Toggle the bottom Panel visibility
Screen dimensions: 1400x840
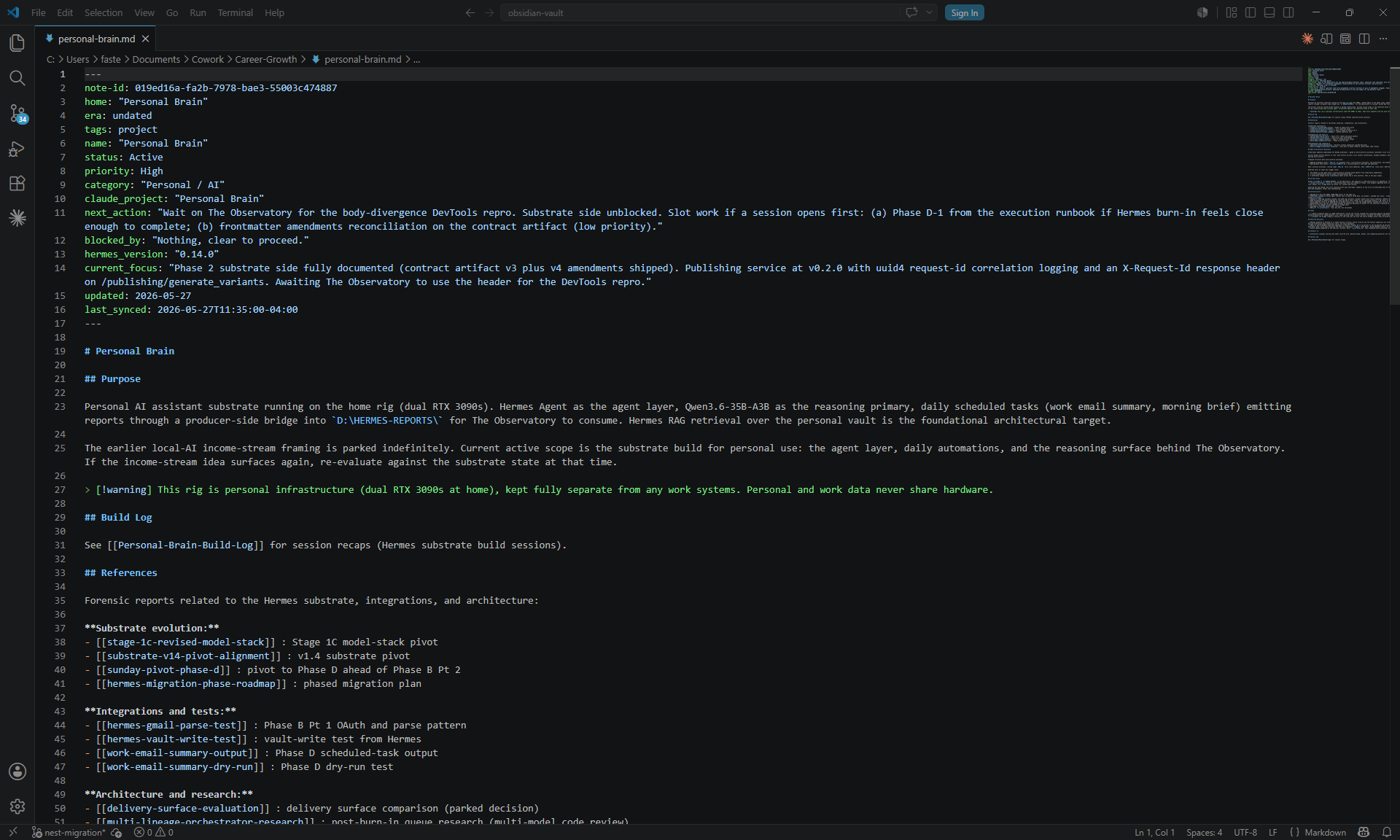click(1269, 12)
